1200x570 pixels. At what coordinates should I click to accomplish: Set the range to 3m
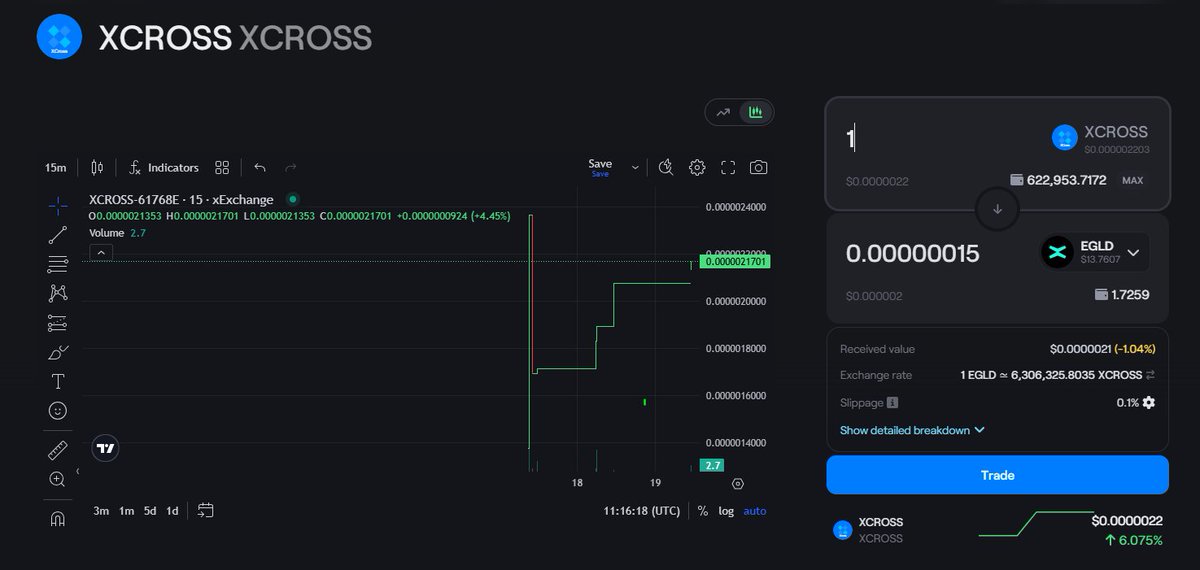point(101,511)
